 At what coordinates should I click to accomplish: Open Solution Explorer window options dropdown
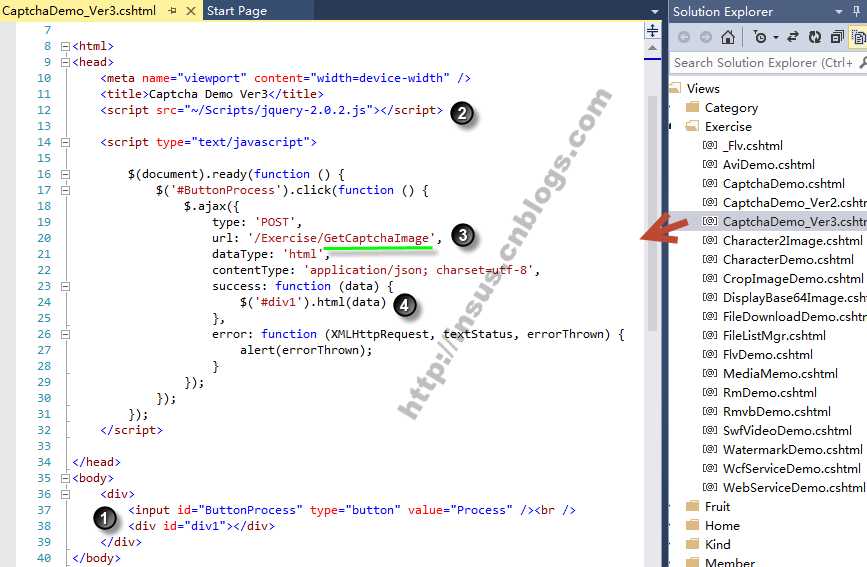(839, 12)
